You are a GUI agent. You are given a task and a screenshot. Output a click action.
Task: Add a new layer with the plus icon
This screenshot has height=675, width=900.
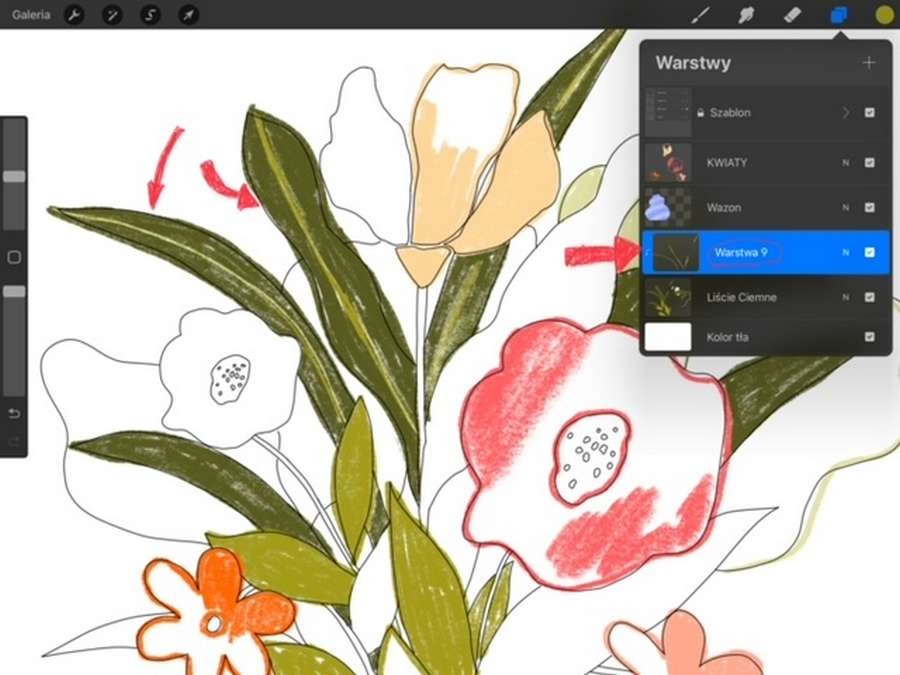point(868,63)
